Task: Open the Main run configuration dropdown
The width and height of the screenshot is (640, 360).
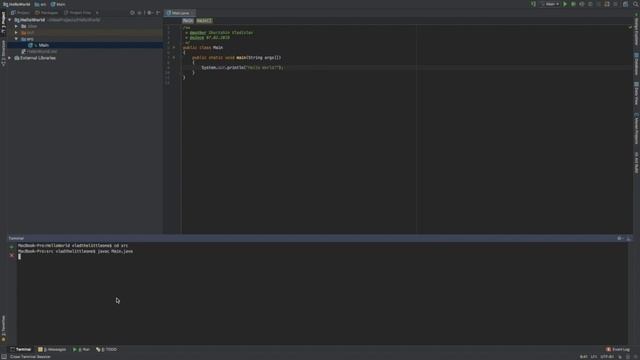Action: 551,4
